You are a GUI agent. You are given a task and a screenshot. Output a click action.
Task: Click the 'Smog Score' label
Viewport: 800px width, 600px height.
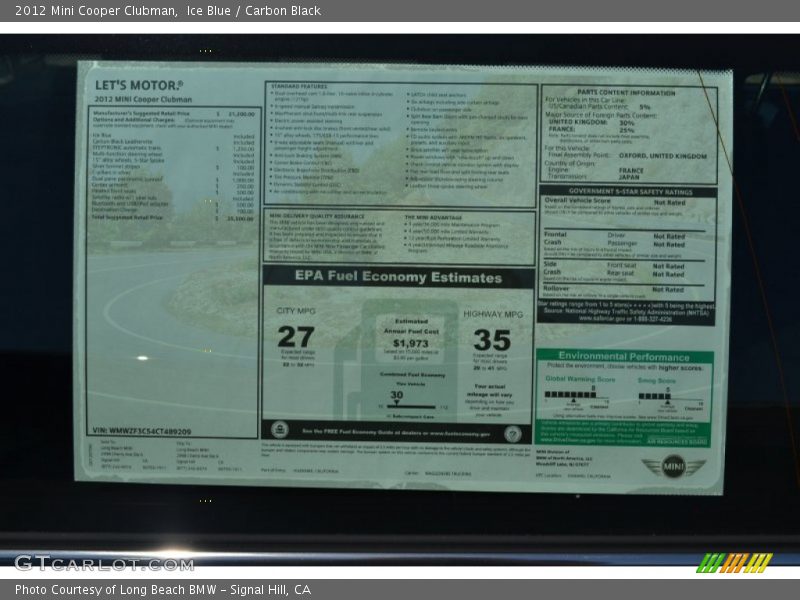(657, 381)
